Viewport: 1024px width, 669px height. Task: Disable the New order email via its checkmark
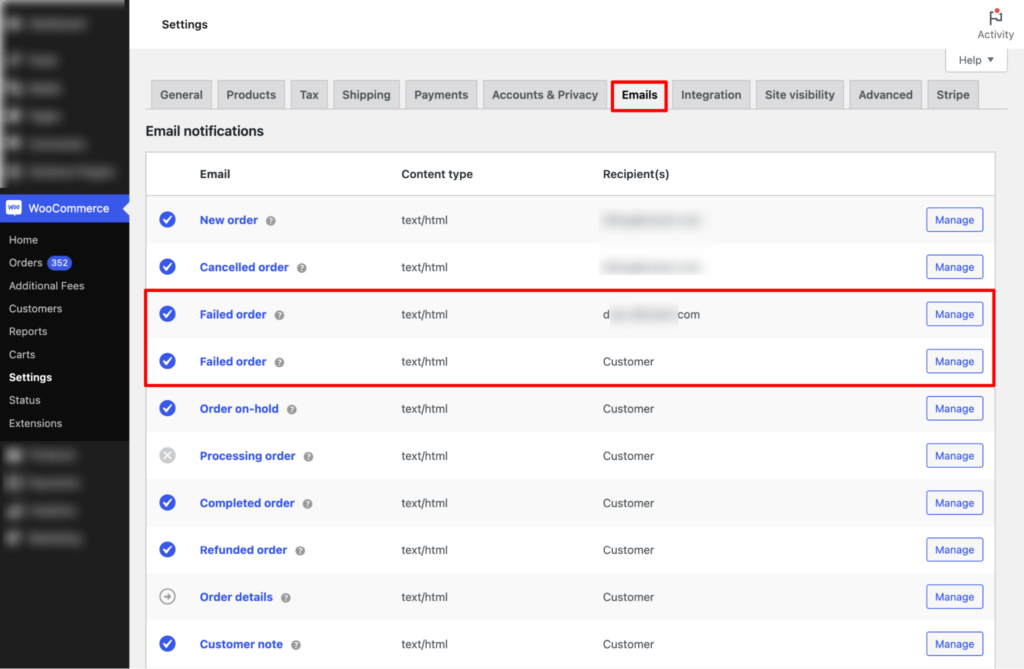coord(167,219)
